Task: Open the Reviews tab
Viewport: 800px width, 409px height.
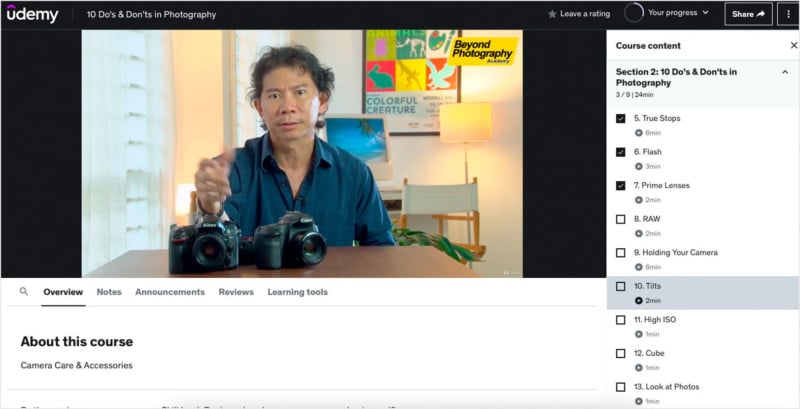Action: click(x=236, y=292)
